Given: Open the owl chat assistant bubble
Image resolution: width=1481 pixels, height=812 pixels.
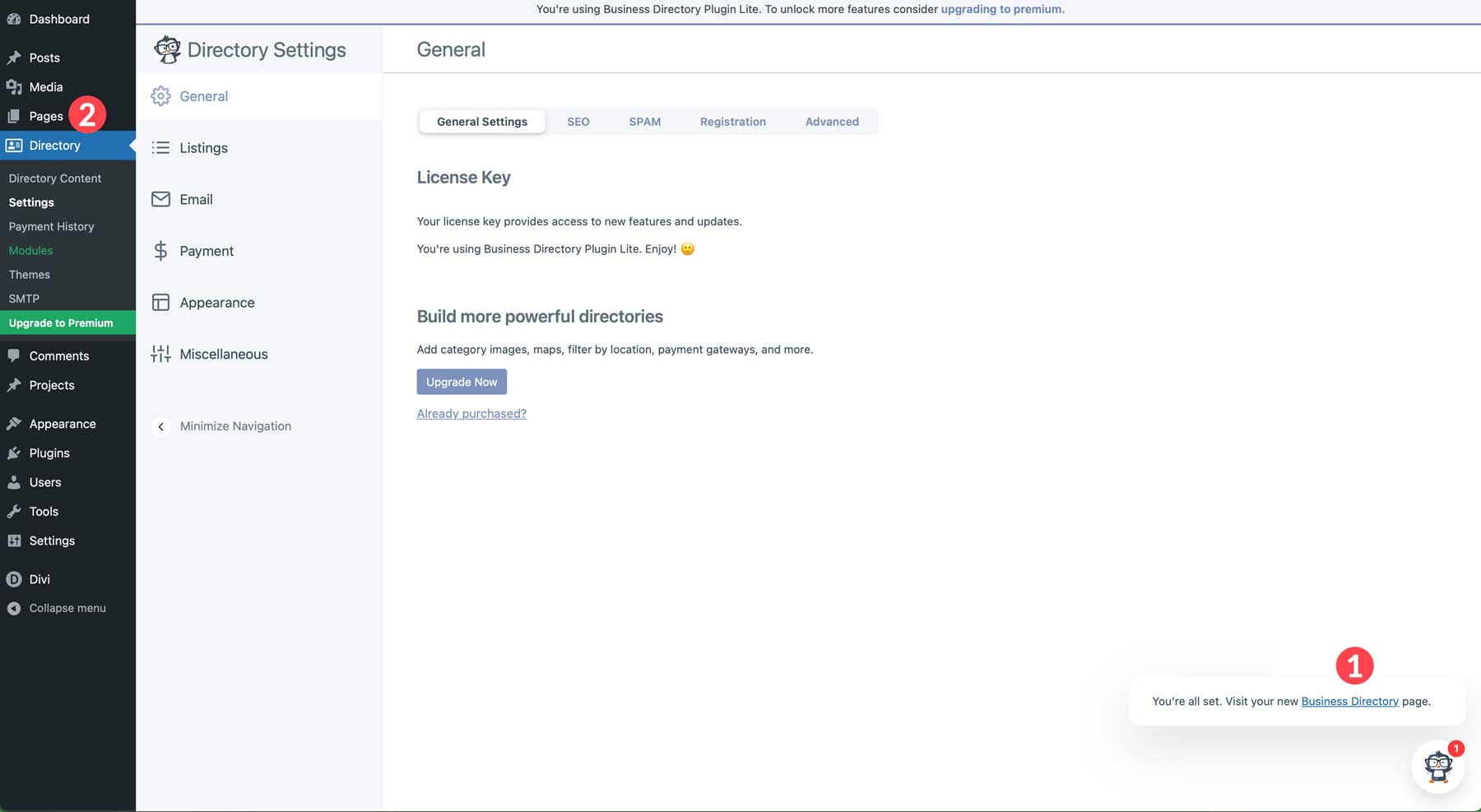Looking at the screenshot, I should pyautogui.click(x=1437, y=766).
